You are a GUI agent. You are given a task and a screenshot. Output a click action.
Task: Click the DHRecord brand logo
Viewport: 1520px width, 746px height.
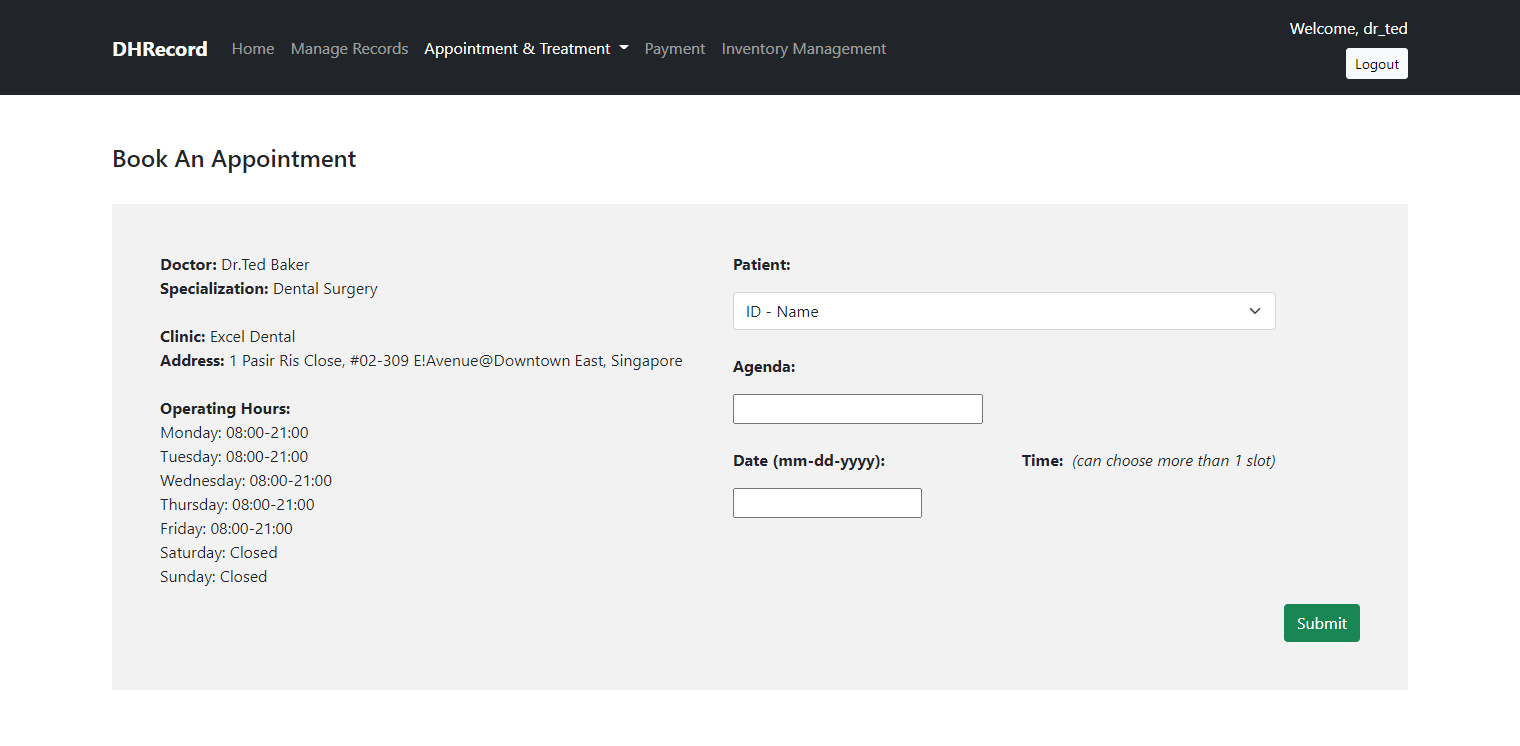coord(160,49)
